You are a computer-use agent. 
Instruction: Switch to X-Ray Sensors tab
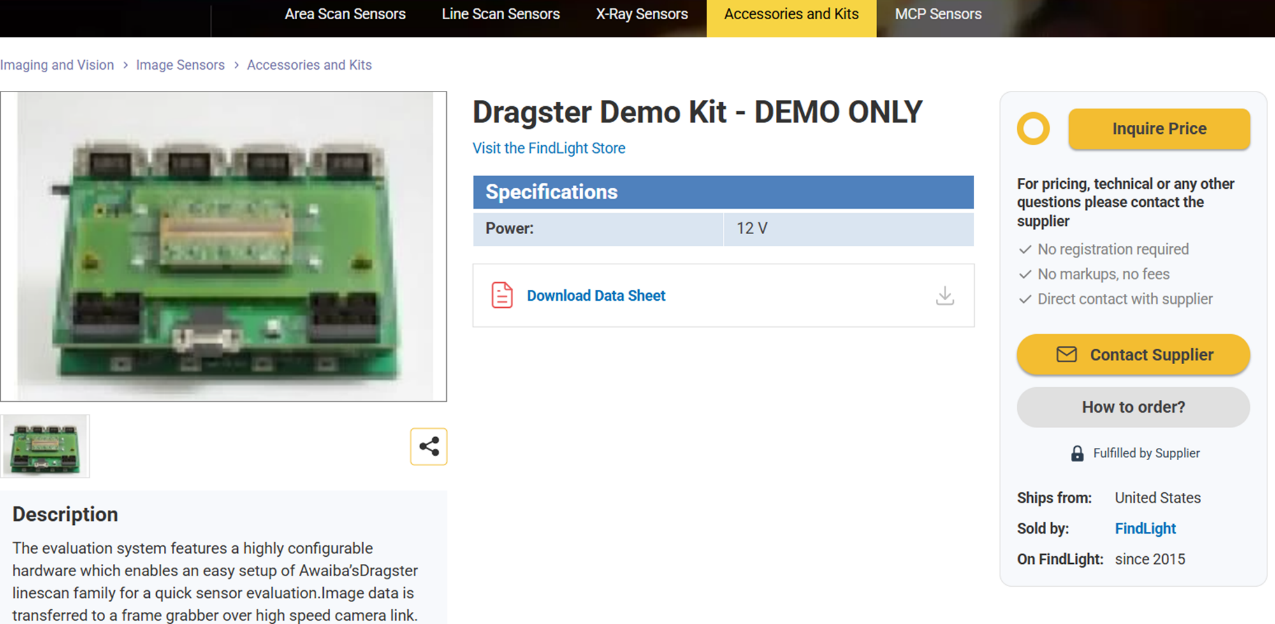641,15
